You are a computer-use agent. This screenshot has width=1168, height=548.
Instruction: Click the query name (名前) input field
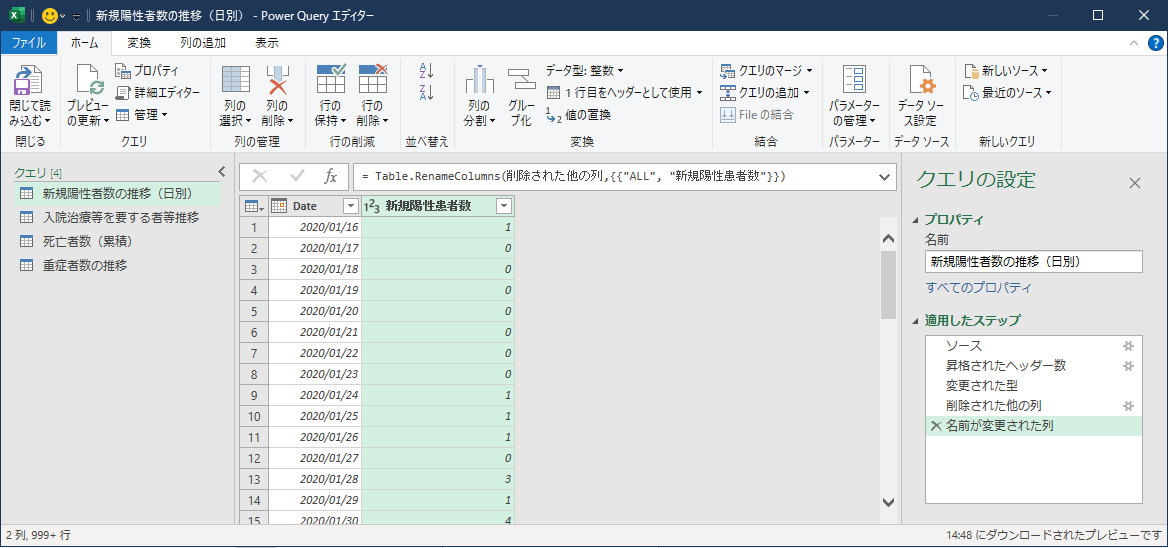(1033, 261)
